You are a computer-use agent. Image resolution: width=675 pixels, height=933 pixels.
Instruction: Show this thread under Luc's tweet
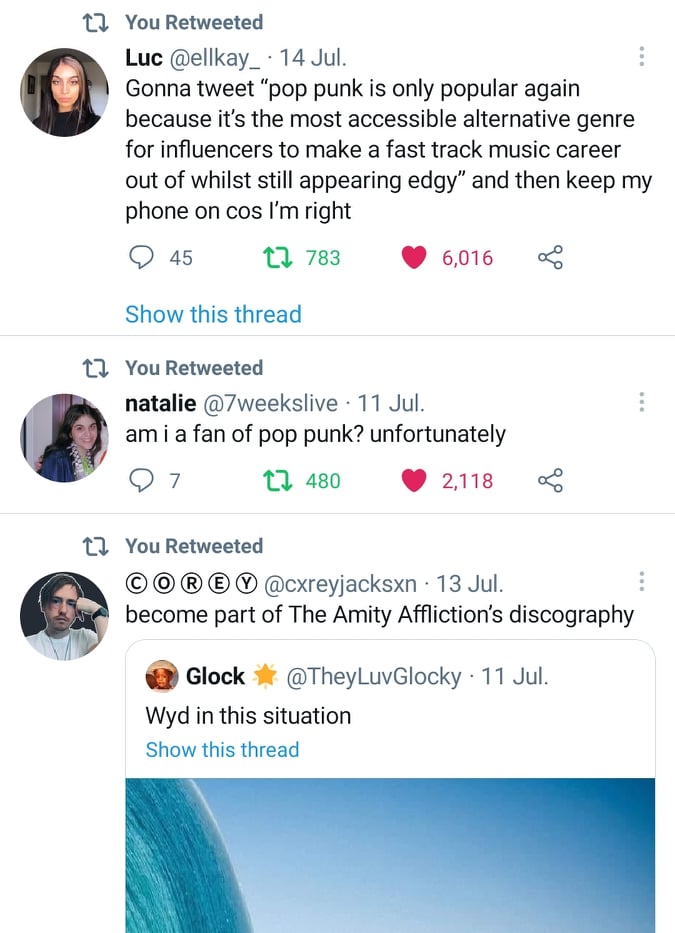213,314
